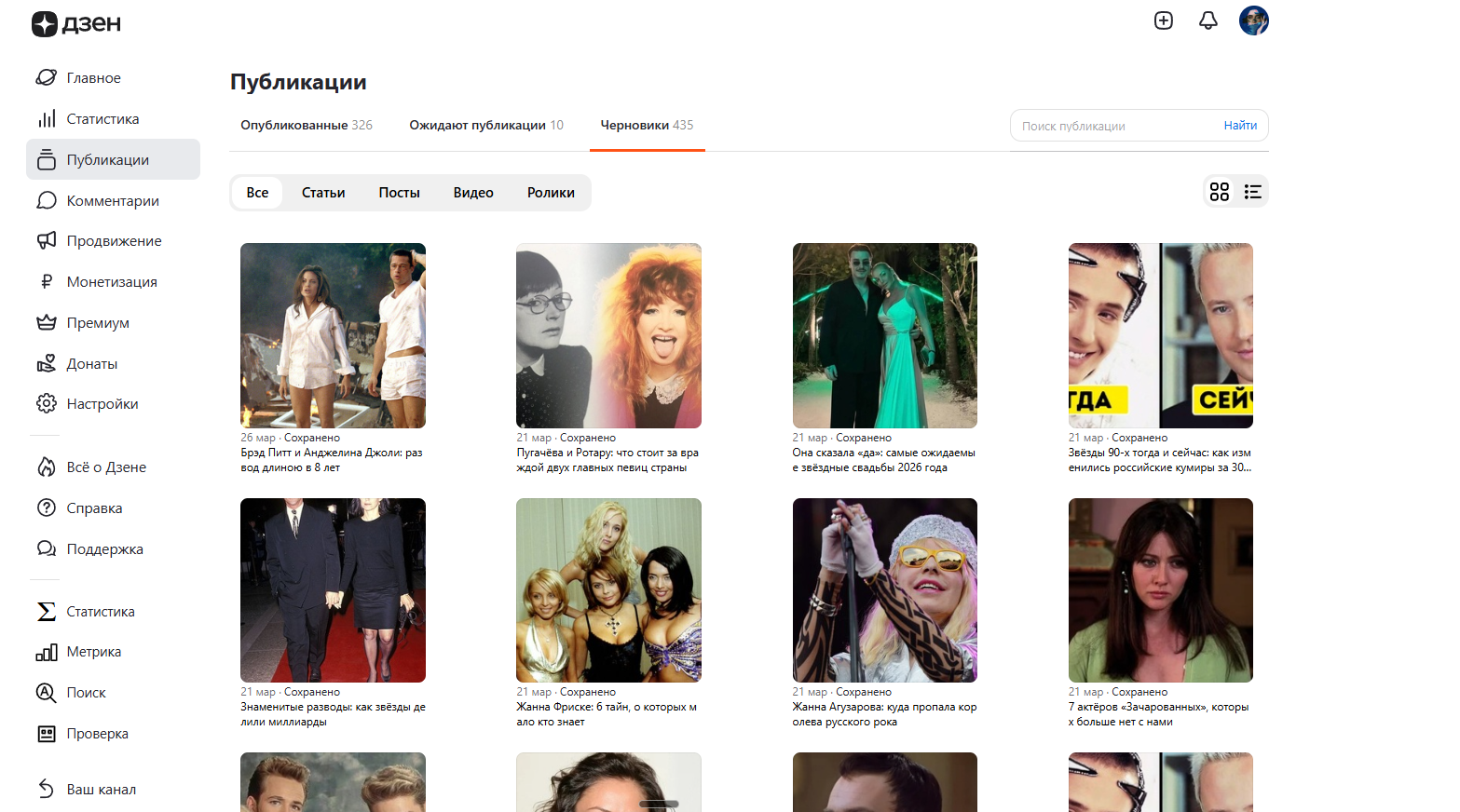The width and height of the screenshot is (1460, 812).
Task: Switch to list view layout
Action: click(1252, 192)
